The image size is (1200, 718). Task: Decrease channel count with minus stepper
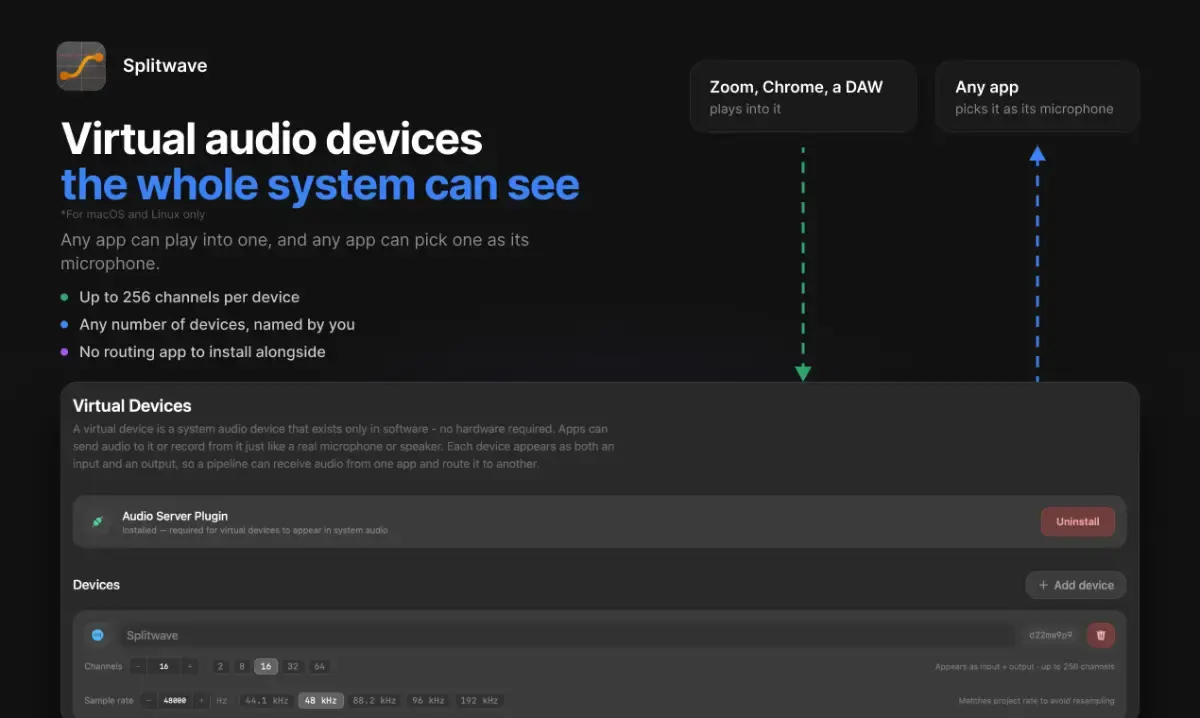[138, 666]
